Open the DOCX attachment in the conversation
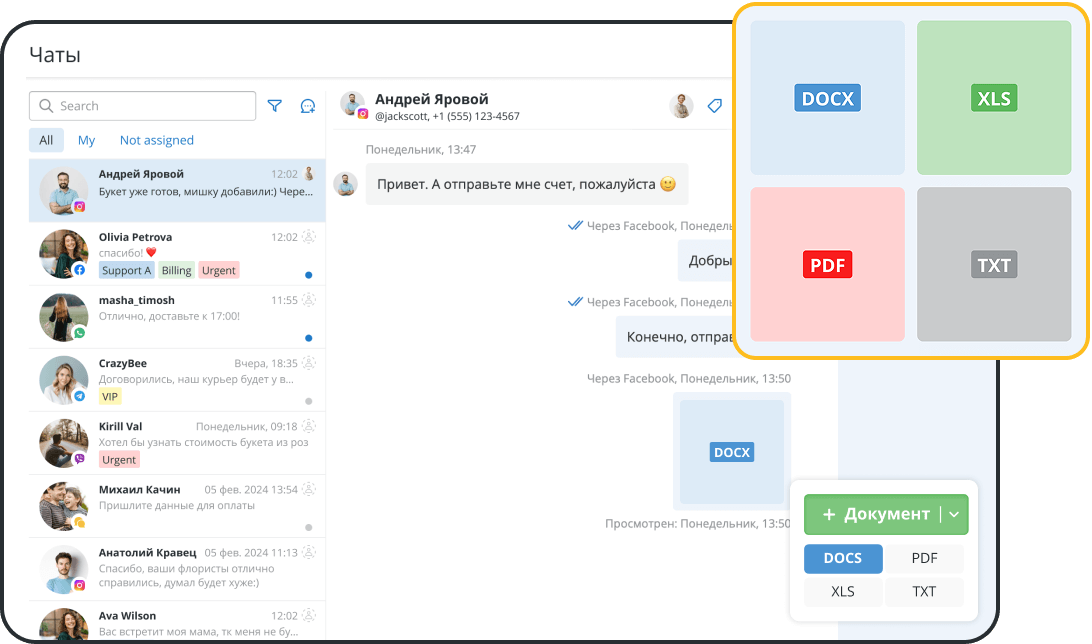The height and width of the screenshot is (644, 1092). [731, 452]
